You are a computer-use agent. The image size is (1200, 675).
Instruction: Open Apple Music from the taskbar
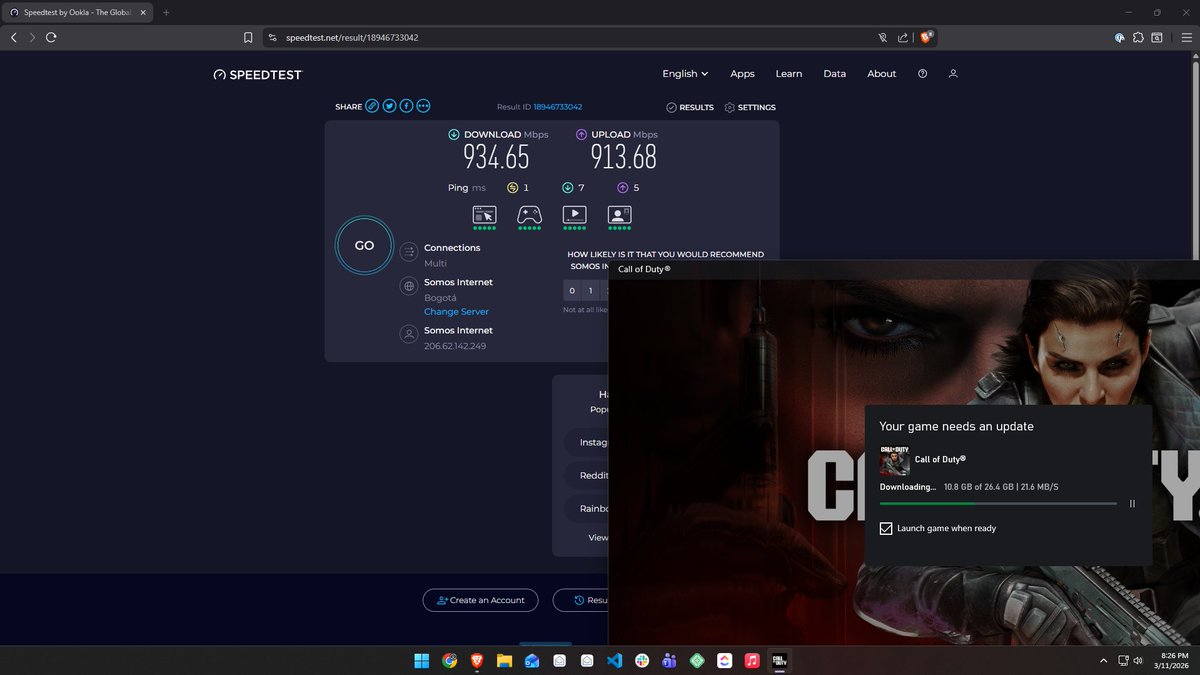[751, 661]
